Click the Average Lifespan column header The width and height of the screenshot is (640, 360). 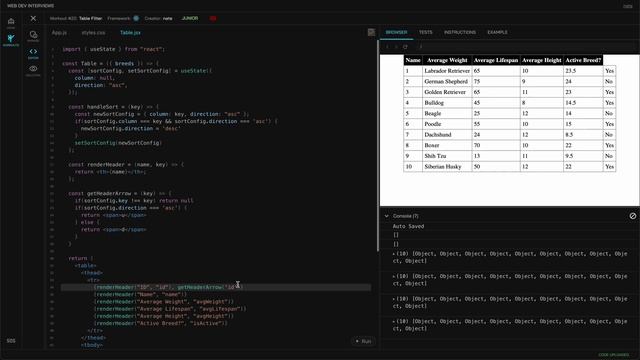point(496,60)
